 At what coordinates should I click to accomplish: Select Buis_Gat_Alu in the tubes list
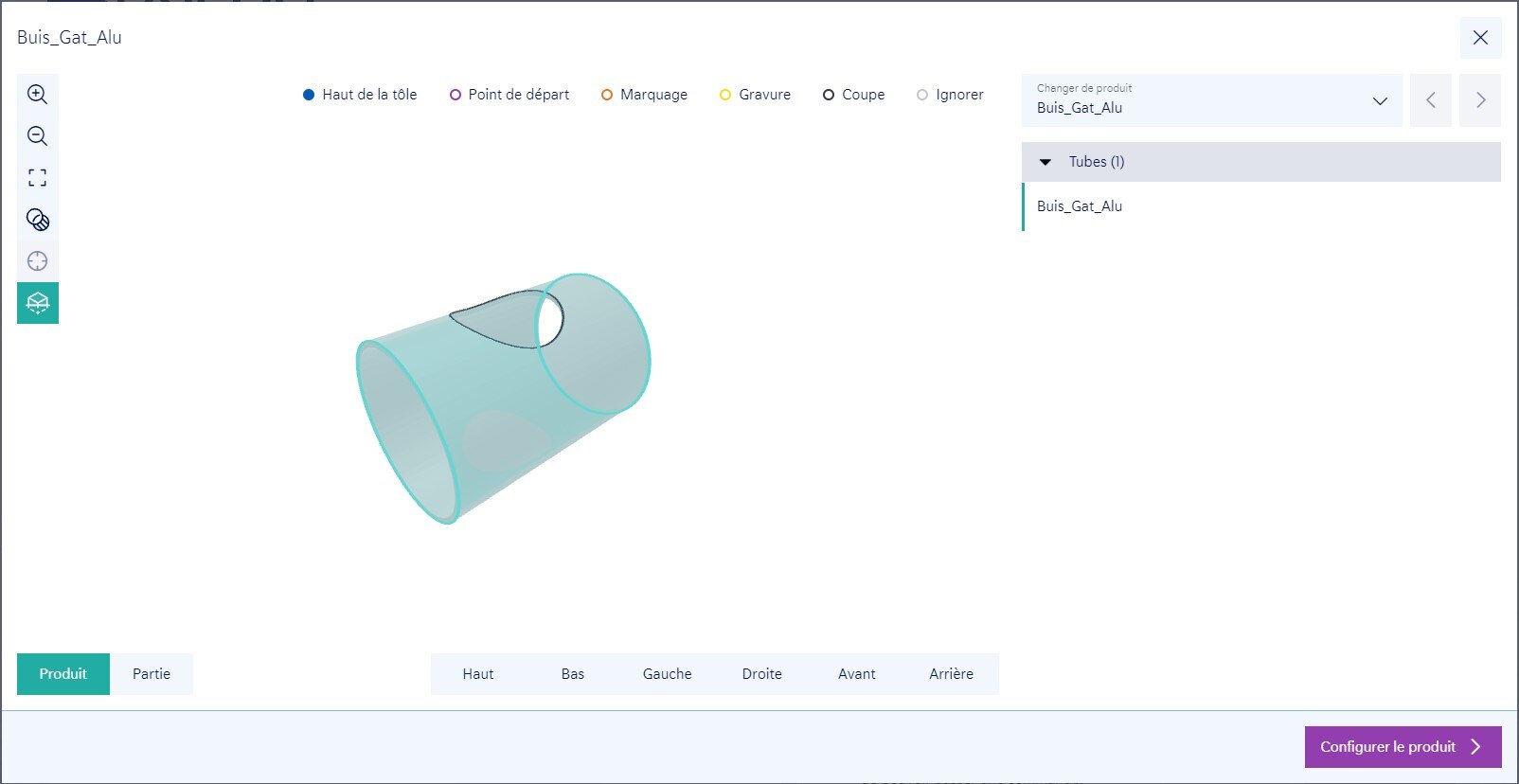pos(1080,206)
